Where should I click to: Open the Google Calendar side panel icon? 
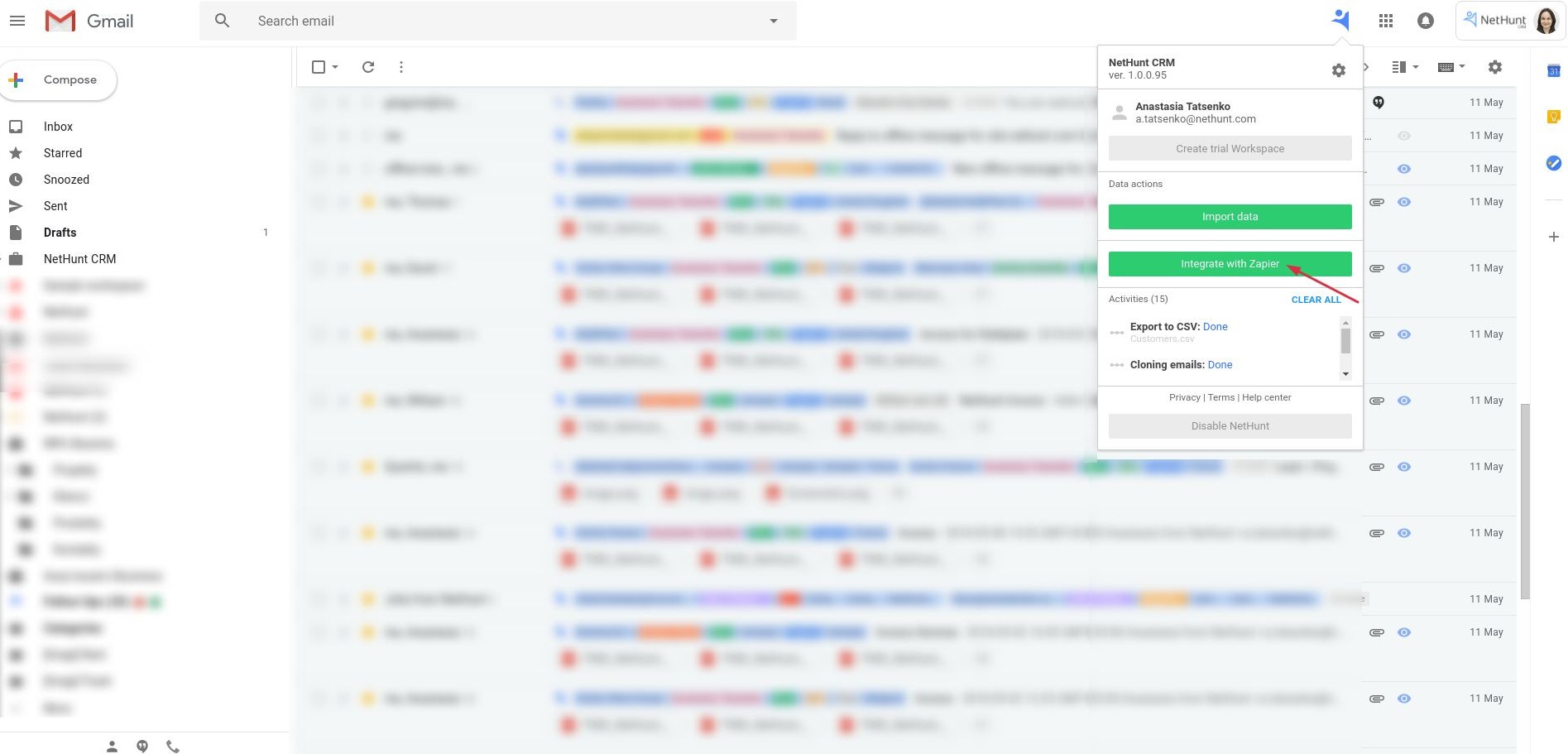pyautogui.click(x=1554, y=71)
